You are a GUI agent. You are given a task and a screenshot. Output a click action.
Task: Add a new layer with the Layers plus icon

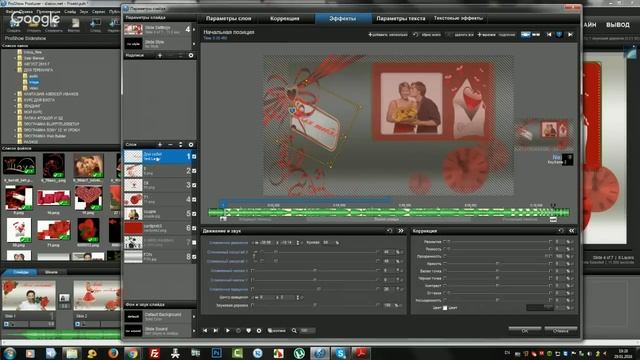[160, 144]
